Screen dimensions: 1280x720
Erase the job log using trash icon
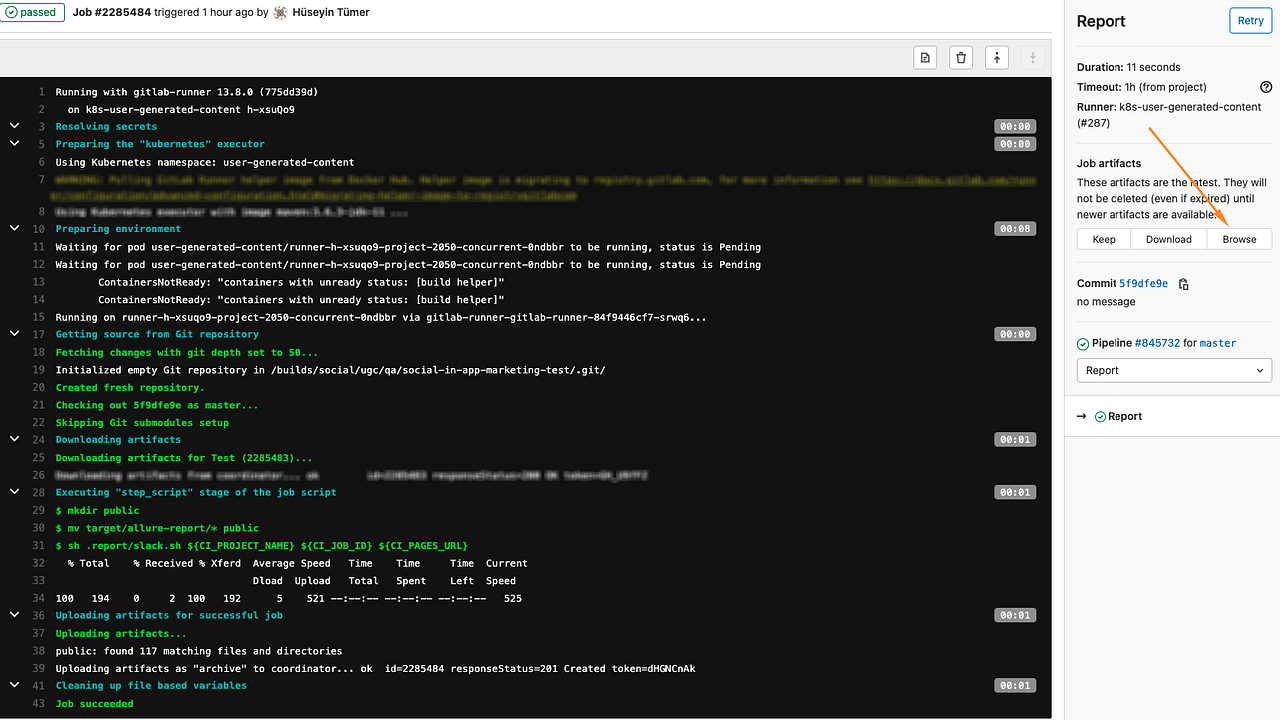tap(960, 57)
